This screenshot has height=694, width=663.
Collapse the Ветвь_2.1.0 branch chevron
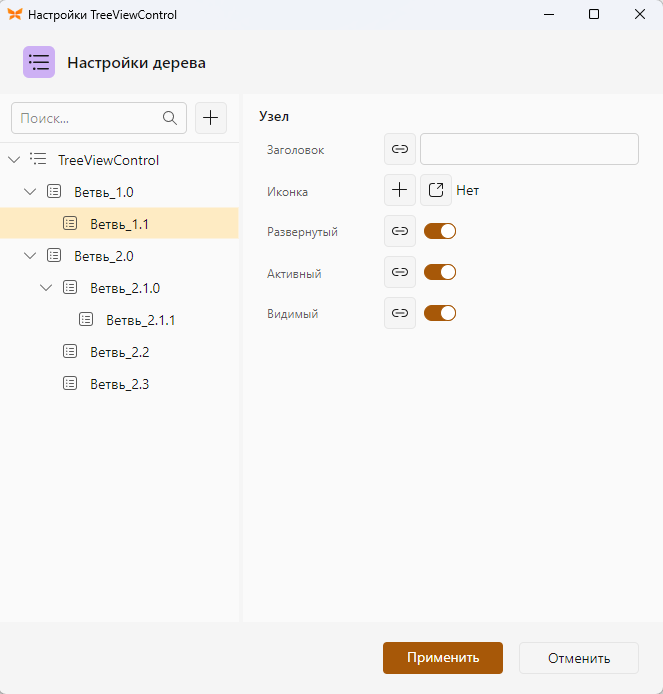(46, 288)
